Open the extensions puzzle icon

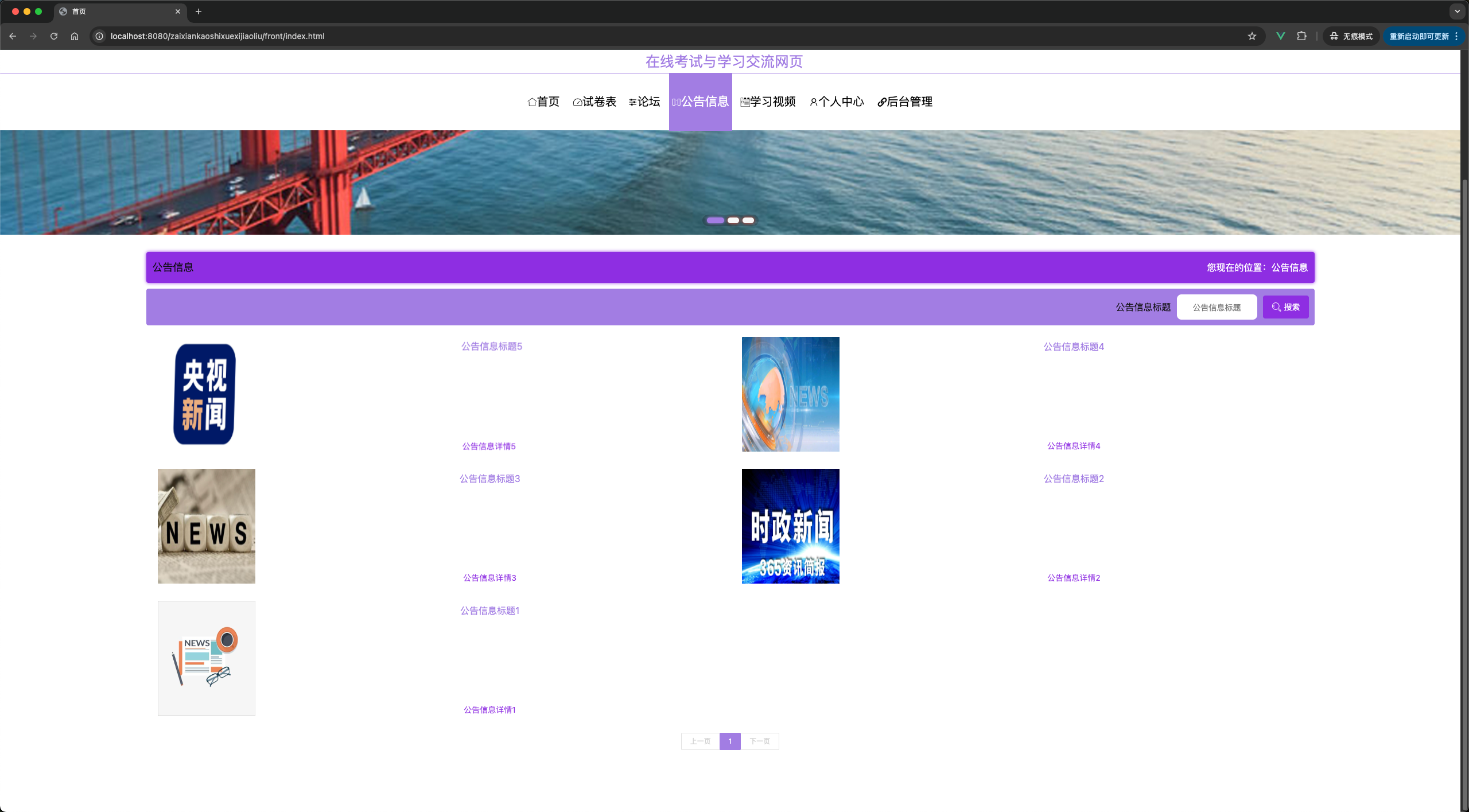(x=1301, y=36)
